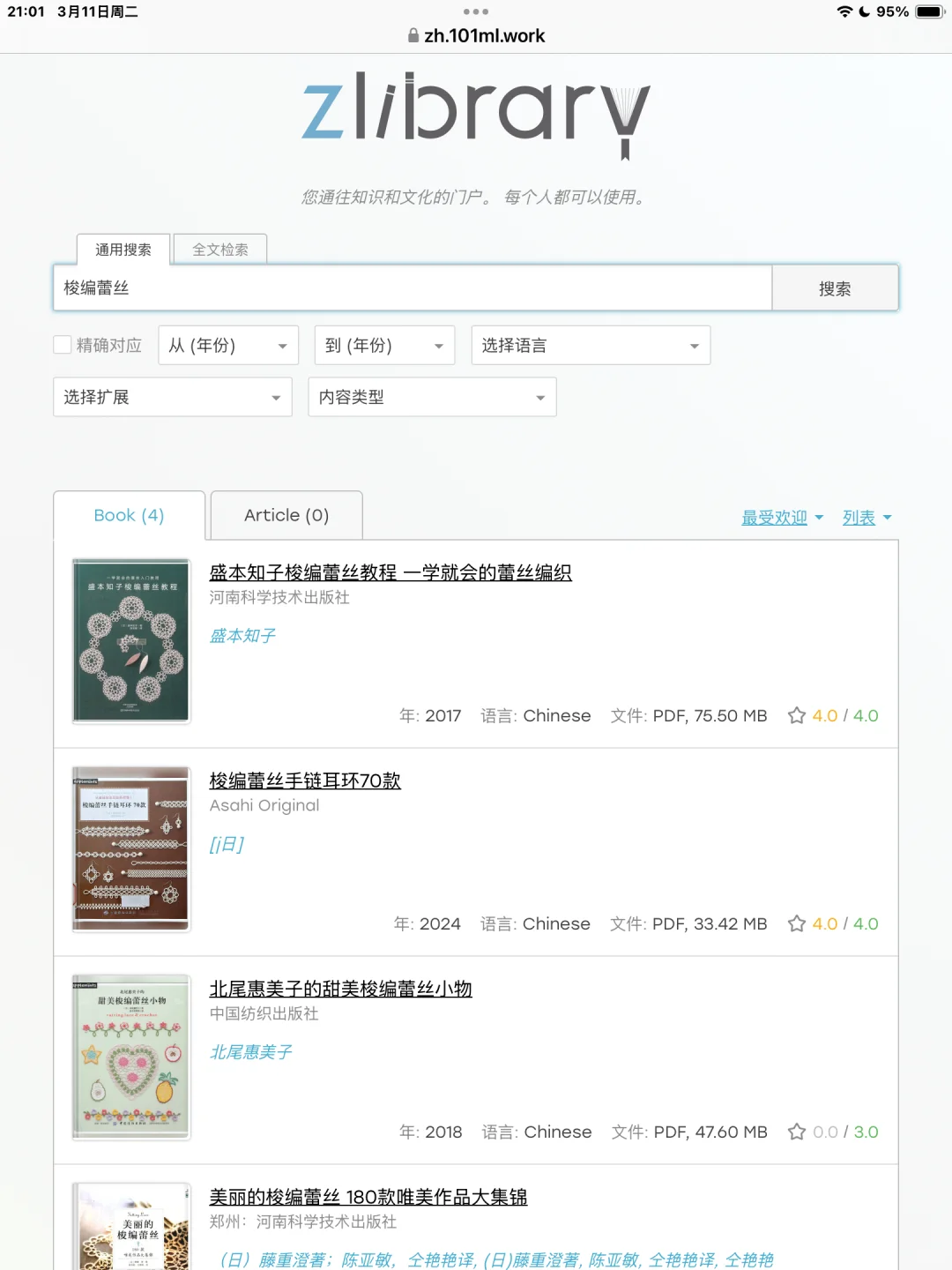Click star rating icon for 北尾惠美子 book

coord(797,1132)
